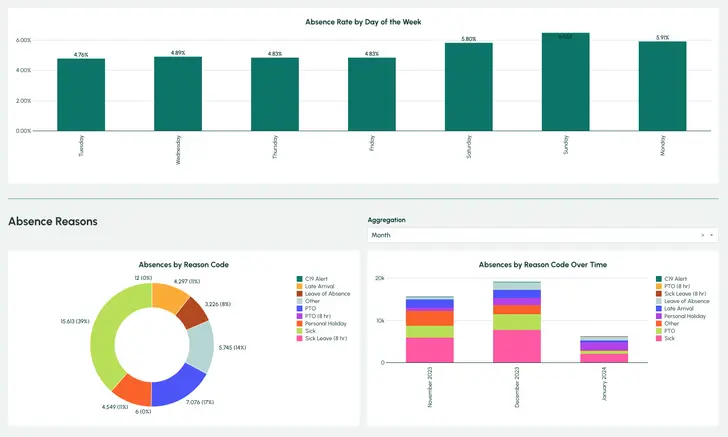Toggle PTO (8 hr) in Over Time chart legend
728x437 pixels.
673,287
